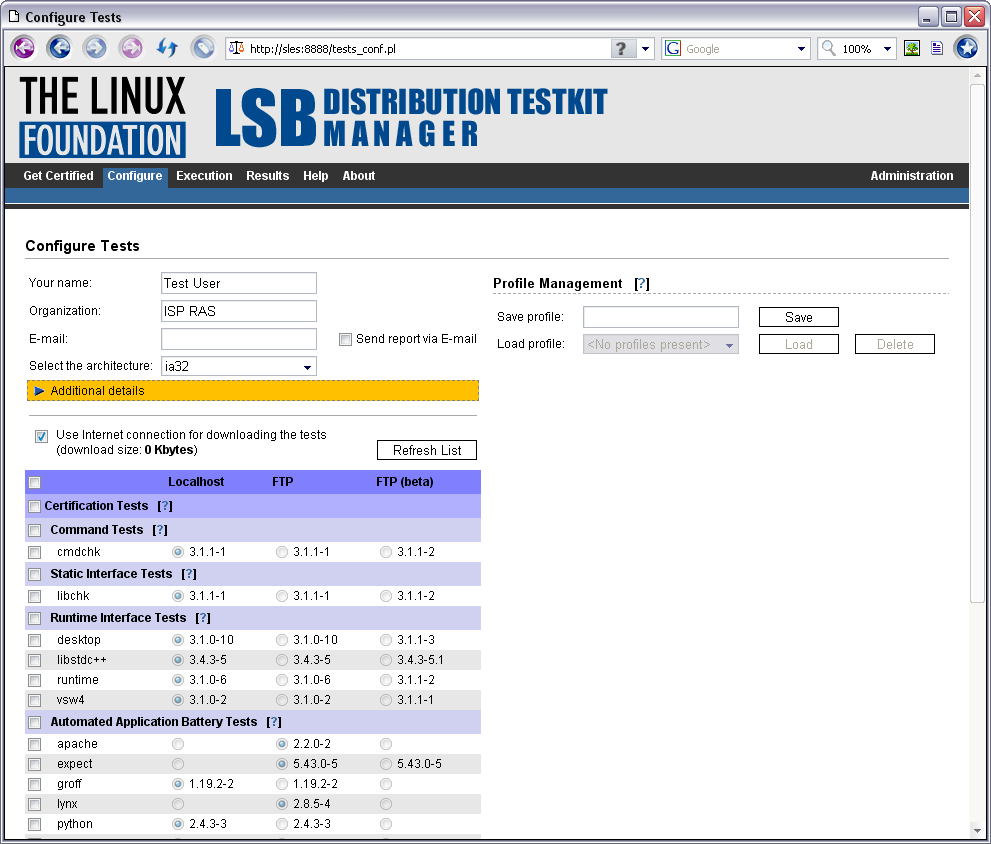Click the vertical scrollbar thumb
The height and width of the screenshot is (844, 991).
coord(977,342)
